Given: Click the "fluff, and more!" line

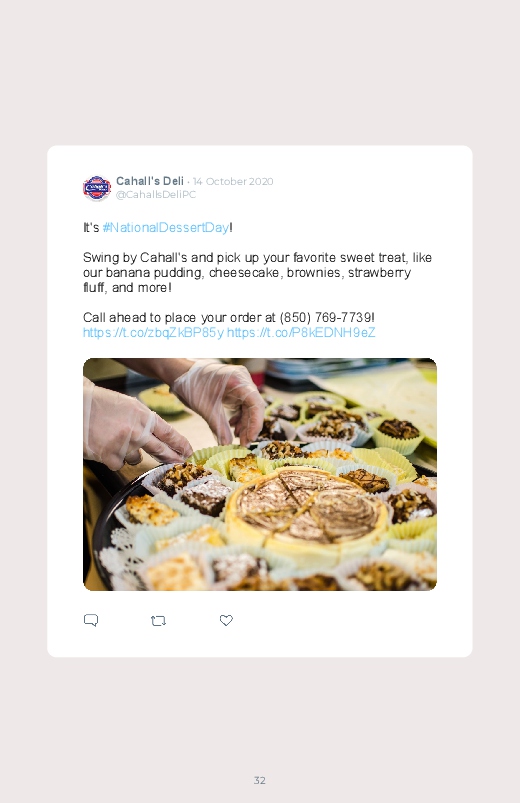Looking at the screenshot, I should click(x=127, y=288).
